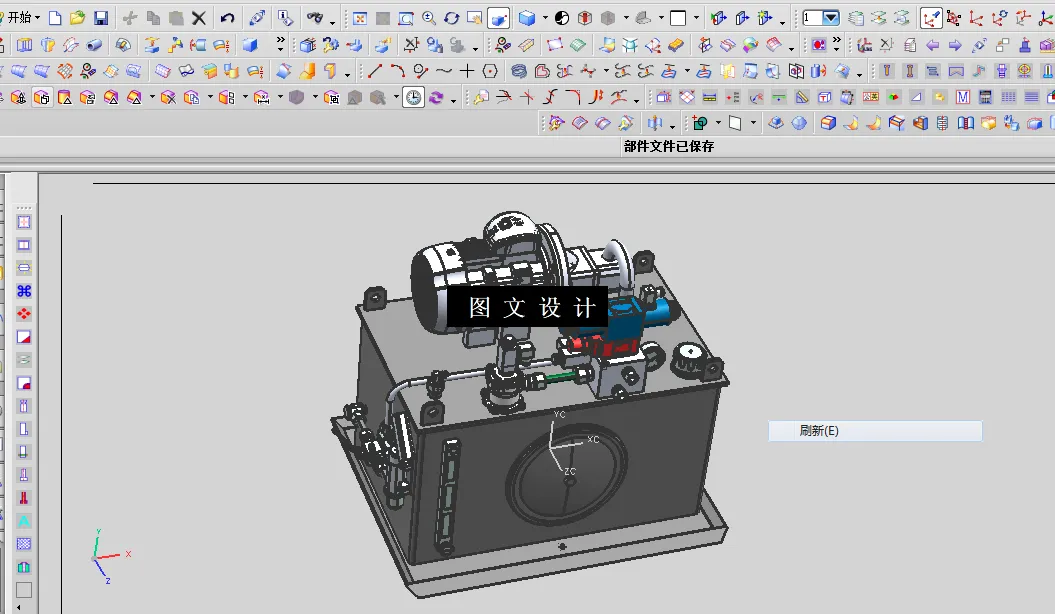1055x614 pixels.
Task: Undo the last operation
Action: click(x=226, y=17)
